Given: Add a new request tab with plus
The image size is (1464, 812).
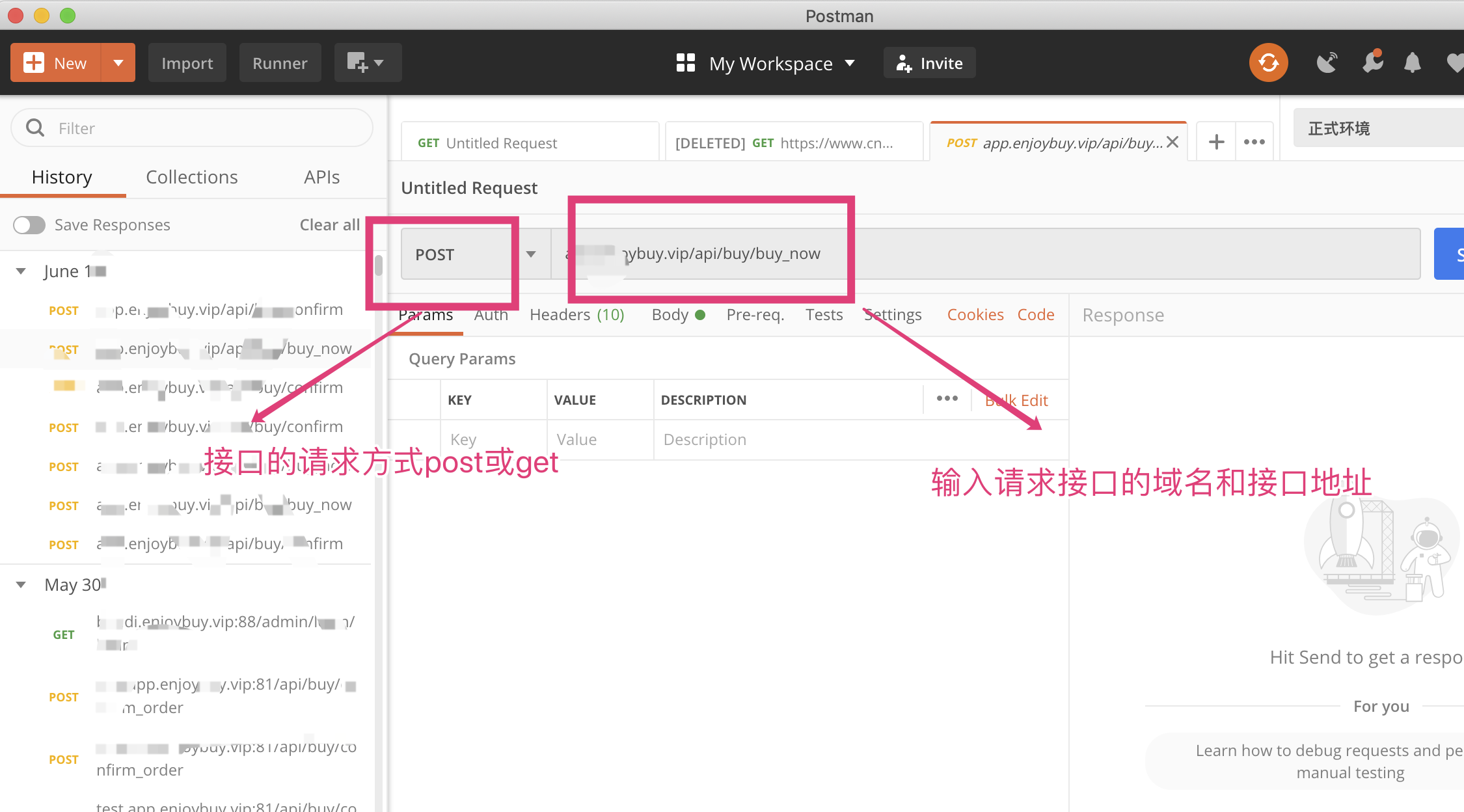Looking at the screenshot, I should [x=1216, y=142].
